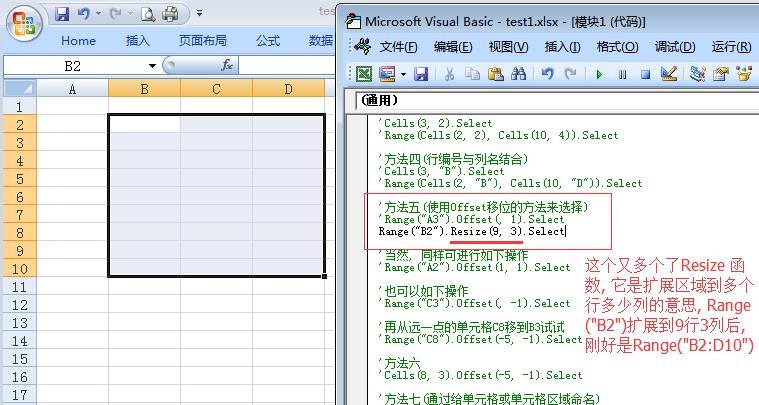Open 调试(D) menu in Visual Basic
This screenshot has height=405, width=759.
click(675, 47)
